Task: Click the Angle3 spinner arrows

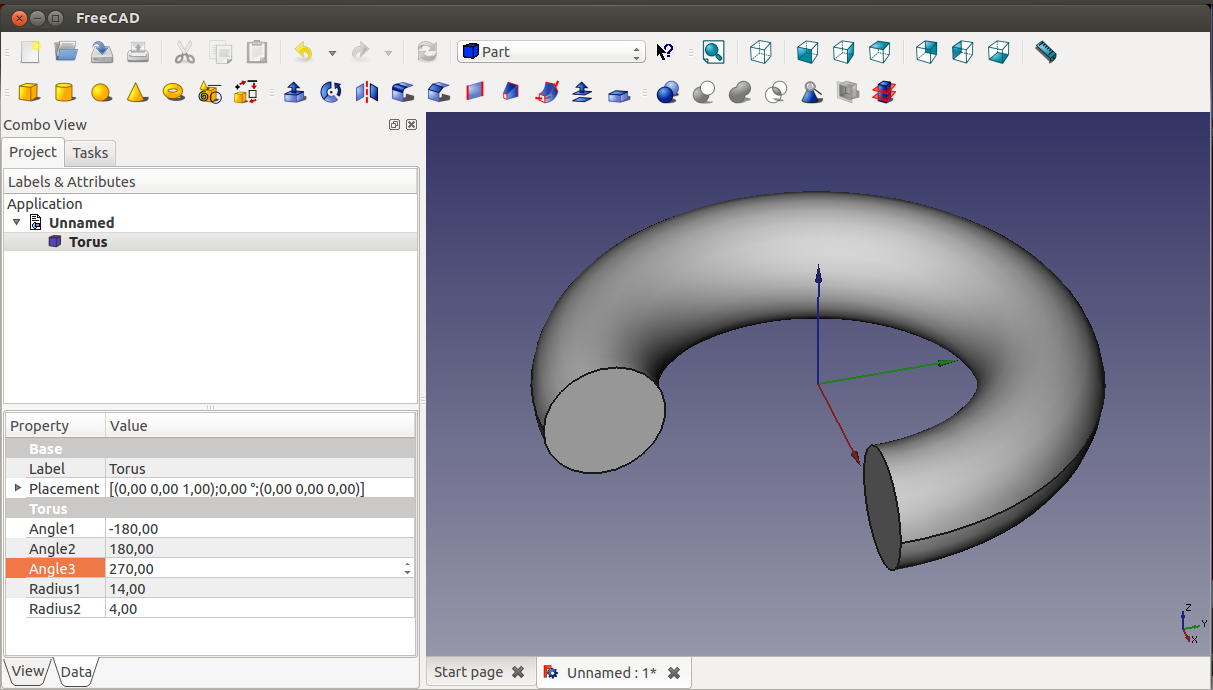Action: tap(407, 568)
